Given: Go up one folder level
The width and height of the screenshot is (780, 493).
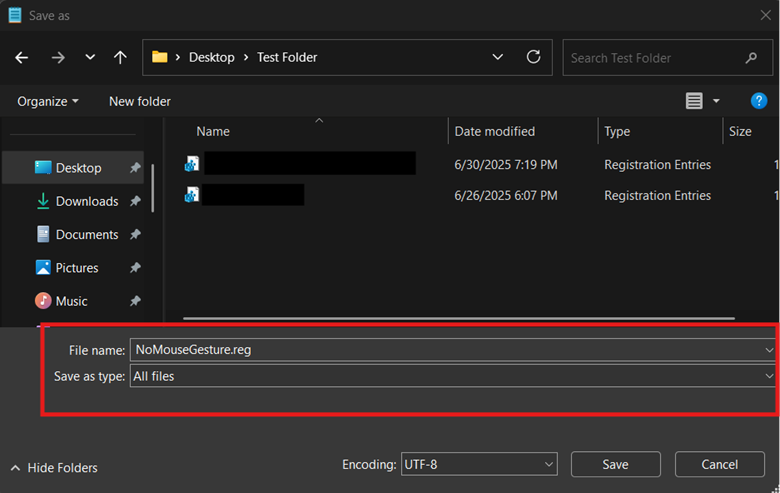Looking at the screenshot, I should pyautogui.click(x=120, y=58).
